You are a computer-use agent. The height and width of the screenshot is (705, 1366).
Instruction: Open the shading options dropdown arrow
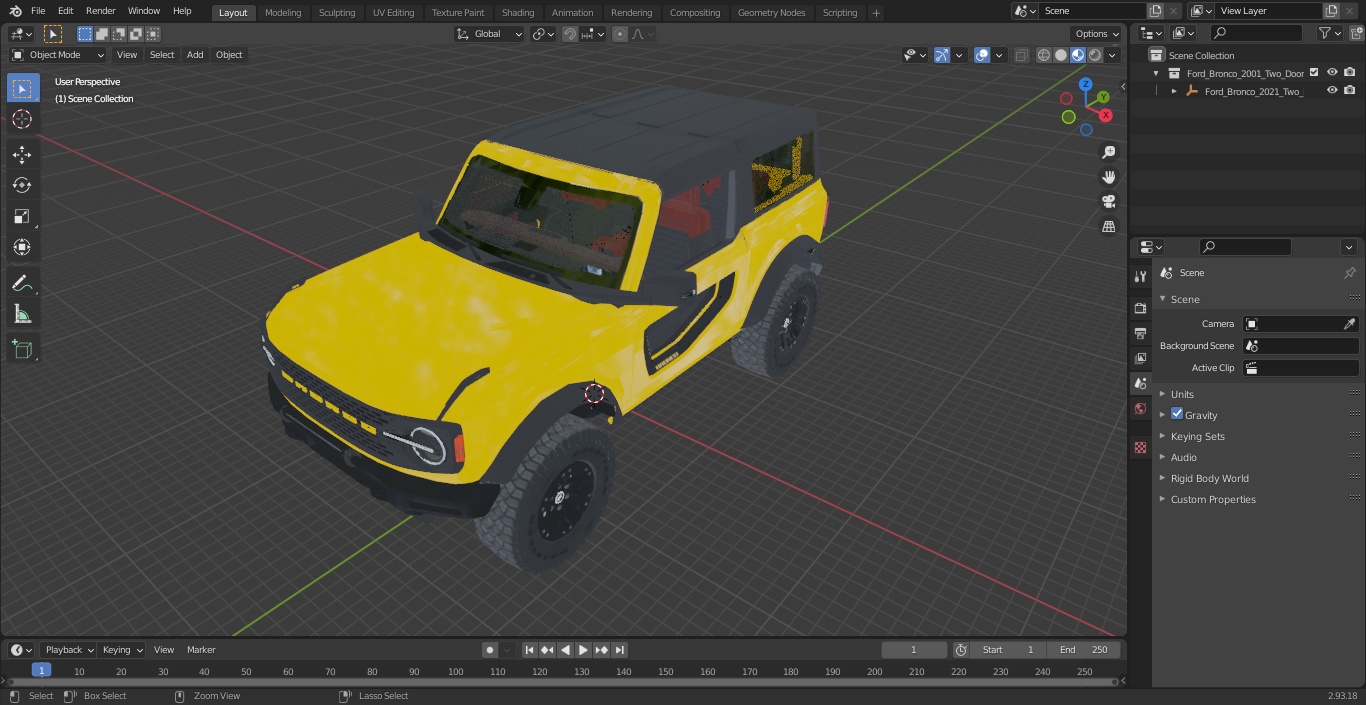click(1112, 55)
